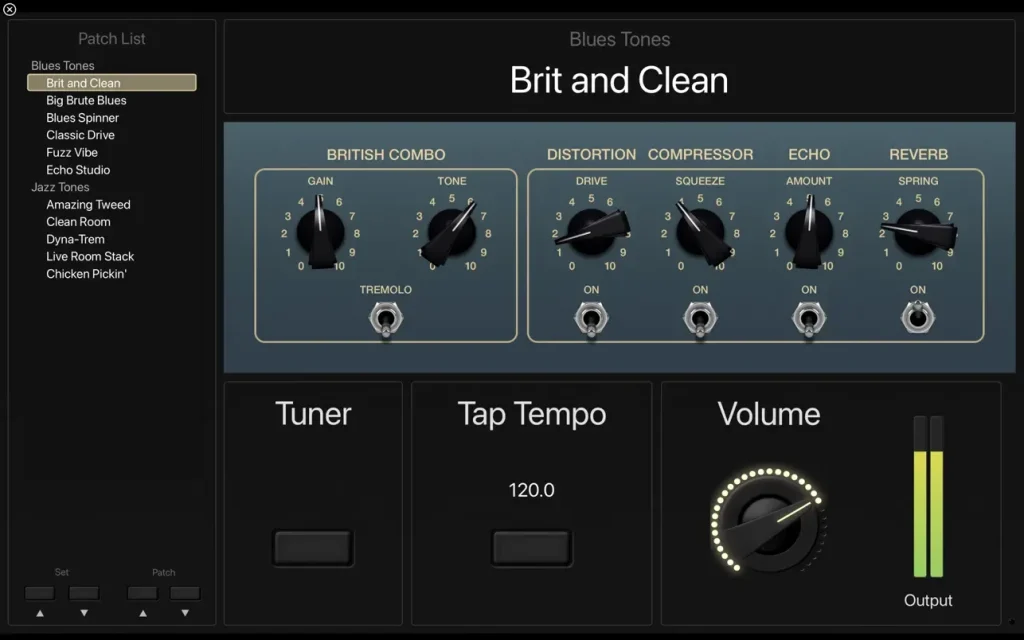Select the Chicken Pickin' patch
This screenshot has height=640, width=1024.
click(86, 274)
